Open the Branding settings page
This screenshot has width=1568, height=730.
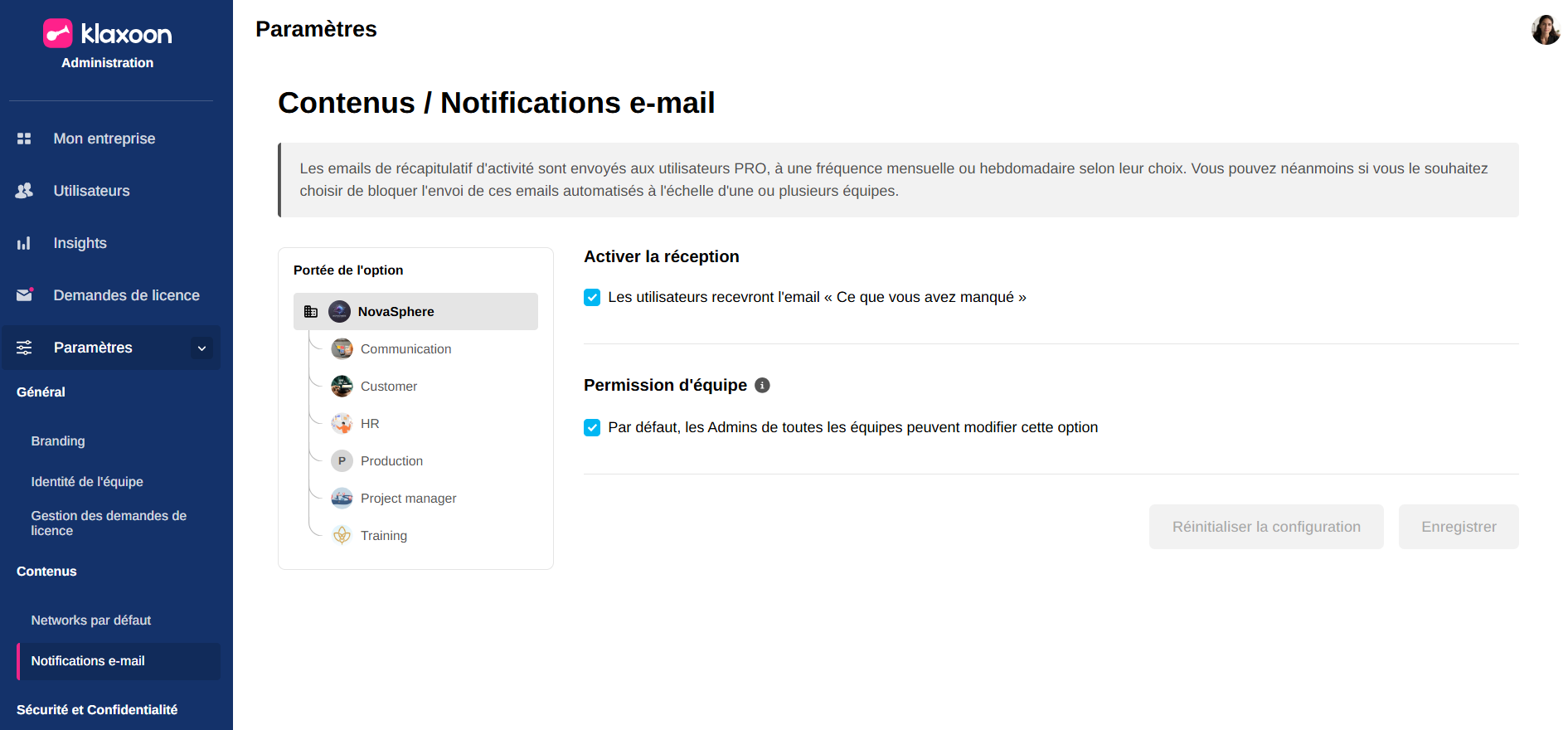[58, 441]
